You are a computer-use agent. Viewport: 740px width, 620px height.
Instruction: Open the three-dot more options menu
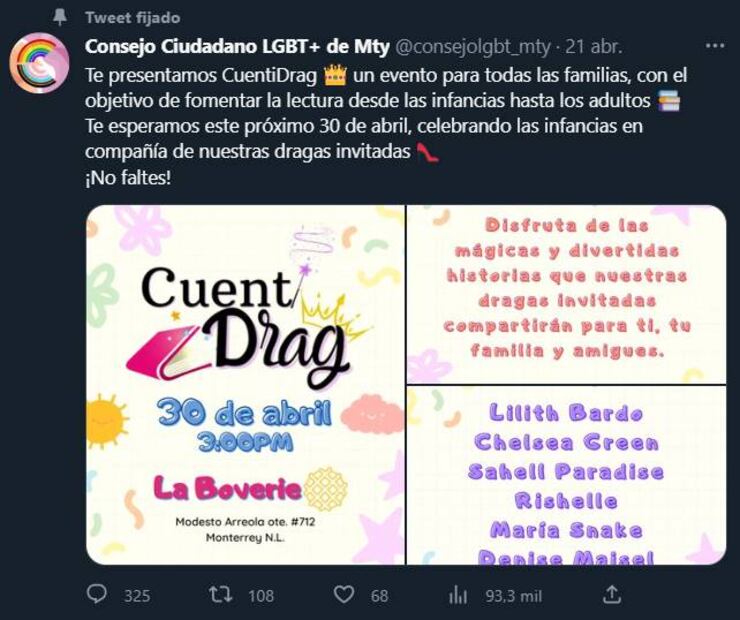(715, 46)
